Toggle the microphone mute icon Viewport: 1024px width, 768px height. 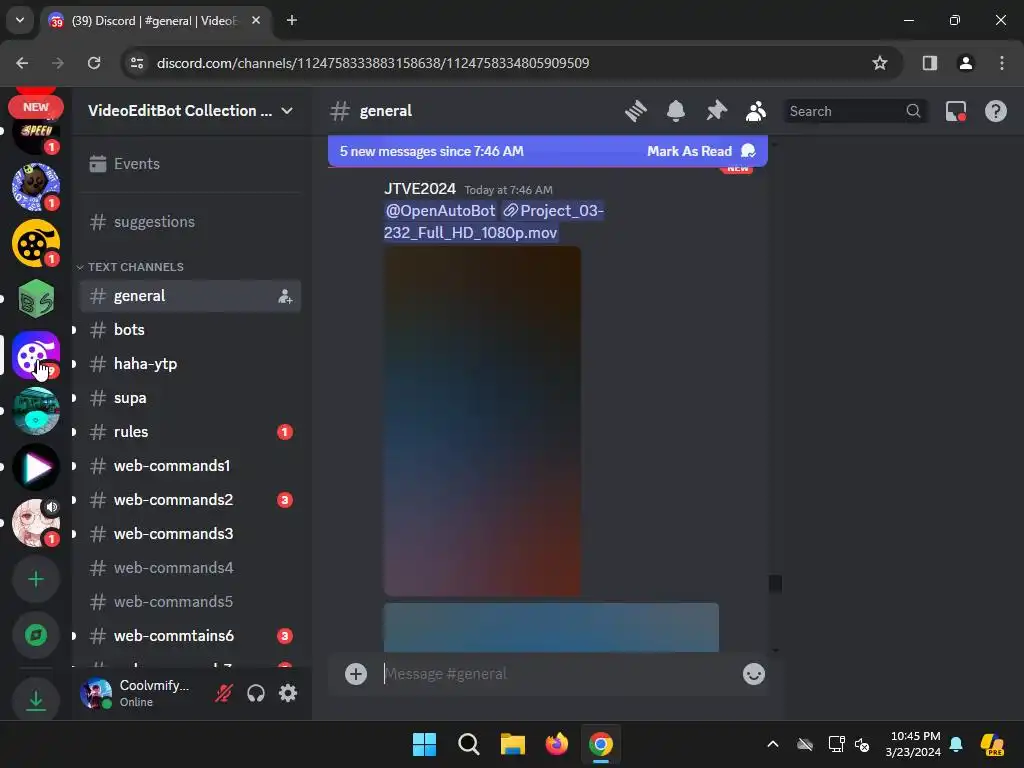pyautogui.click(x=224, y=693)
